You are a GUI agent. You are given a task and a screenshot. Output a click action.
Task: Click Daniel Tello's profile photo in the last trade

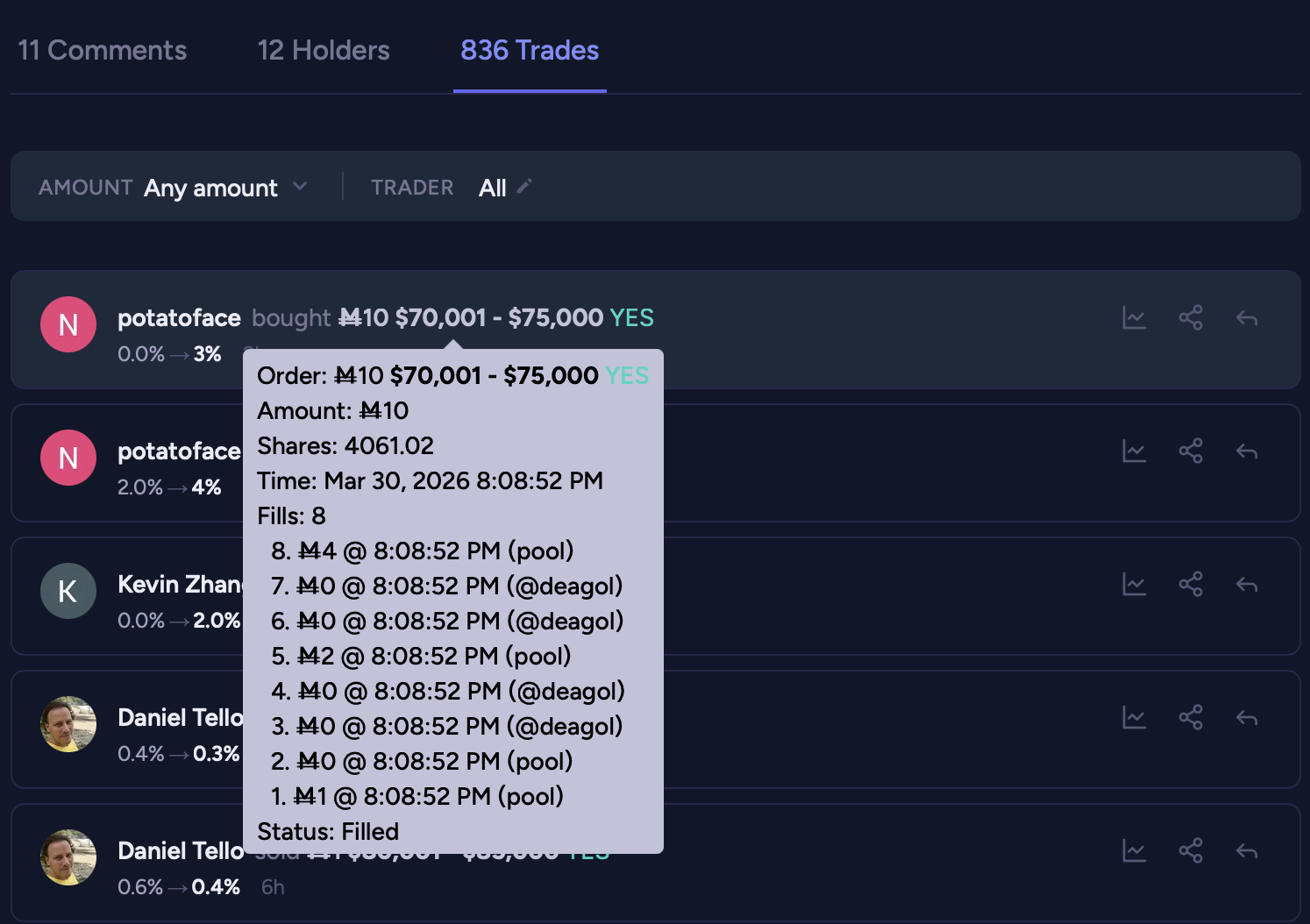click(68, 857)
